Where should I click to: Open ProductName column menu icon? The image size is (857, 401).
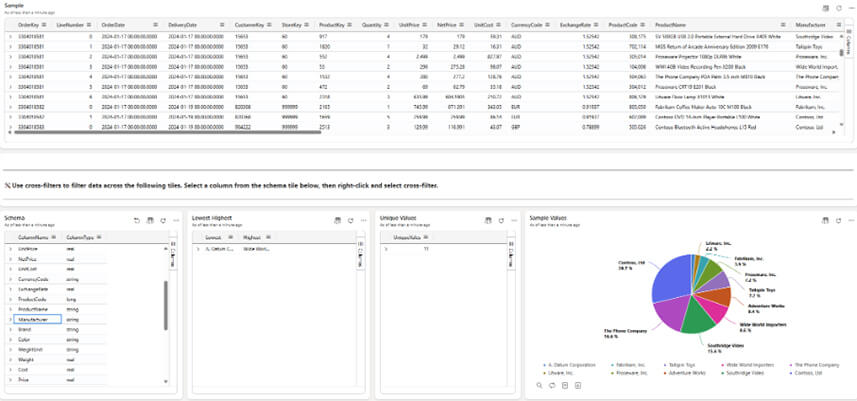point(783,25)
